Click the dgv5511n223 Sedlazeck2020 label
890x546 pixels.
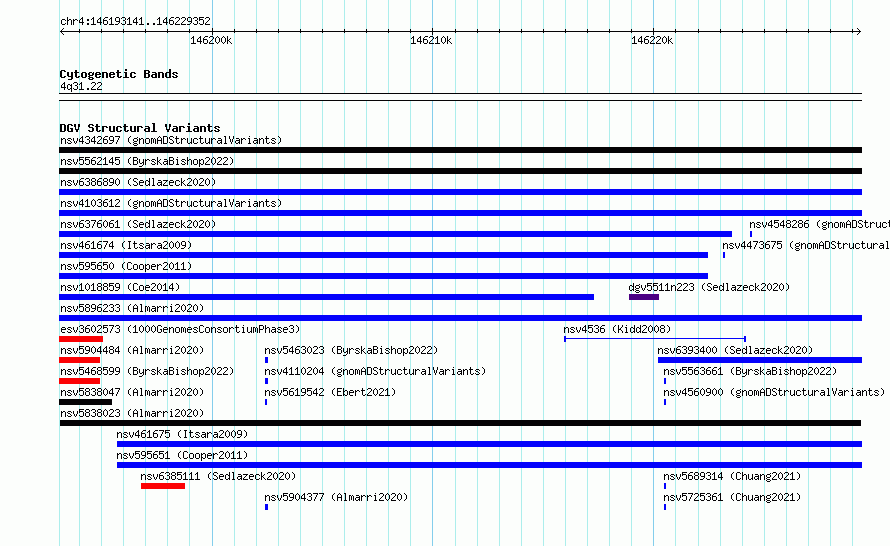(709, 287)
